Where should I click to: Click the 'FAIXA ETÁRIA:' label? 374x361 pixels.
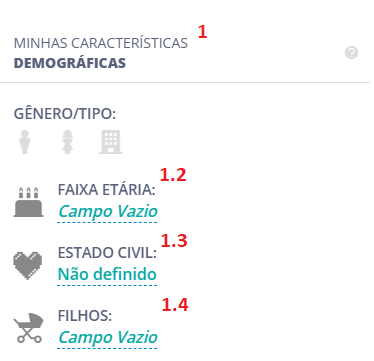pos(107,190)
